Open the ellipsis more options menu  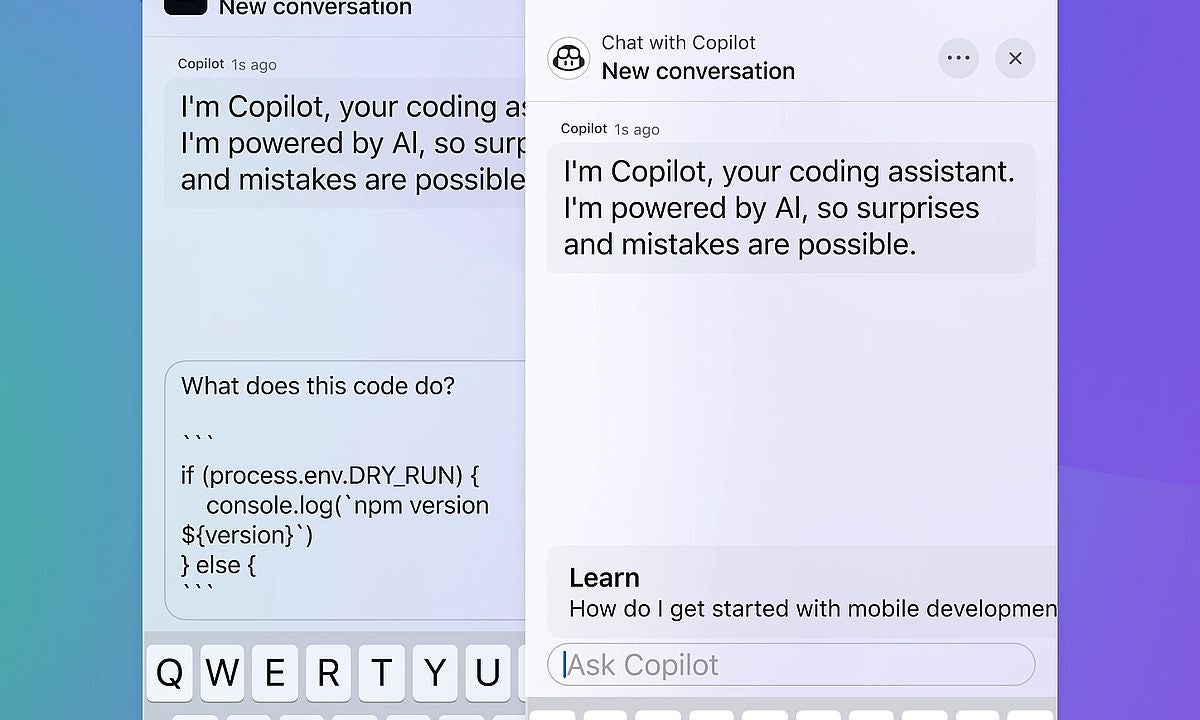click(958, 58)
